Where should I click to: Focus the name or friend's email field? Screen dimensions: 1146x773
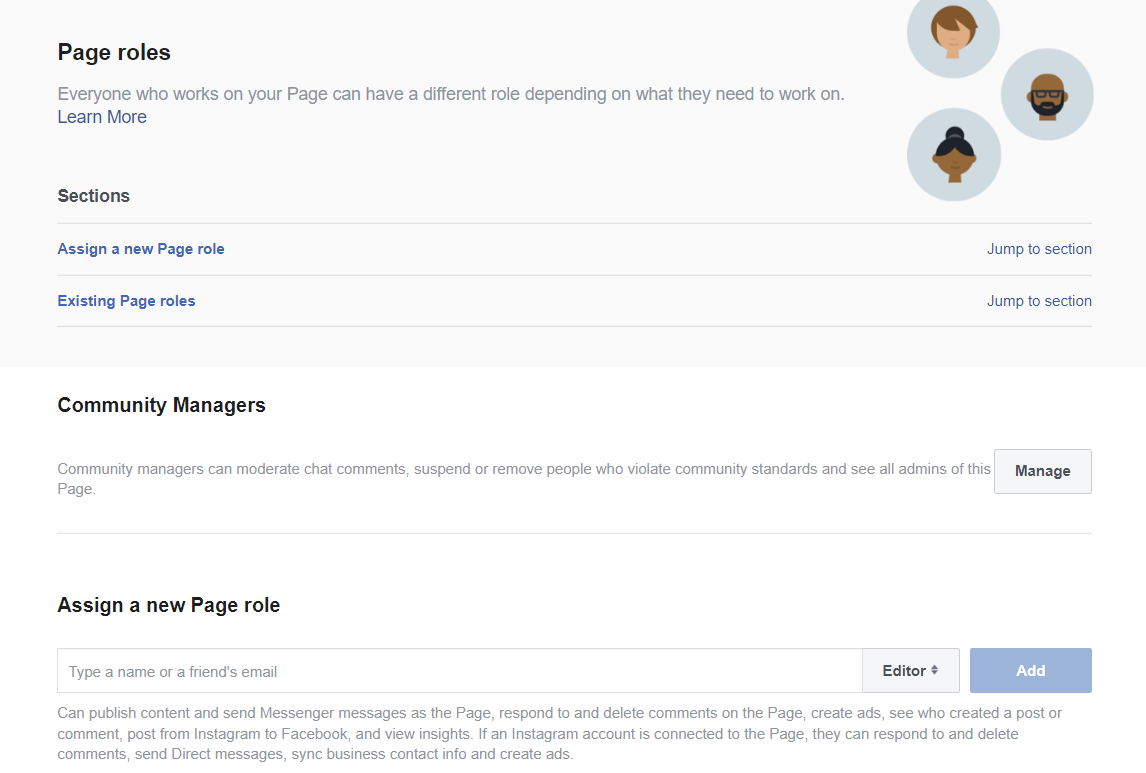point(460,671)
